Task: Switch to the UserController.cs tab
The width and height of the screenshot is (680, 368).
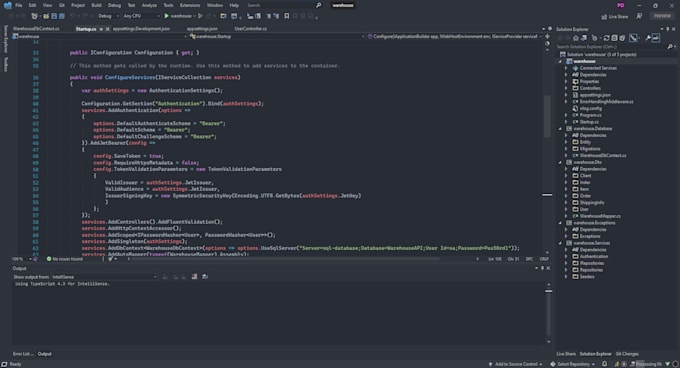Action: pyautogui.click(x=251, y=29)
